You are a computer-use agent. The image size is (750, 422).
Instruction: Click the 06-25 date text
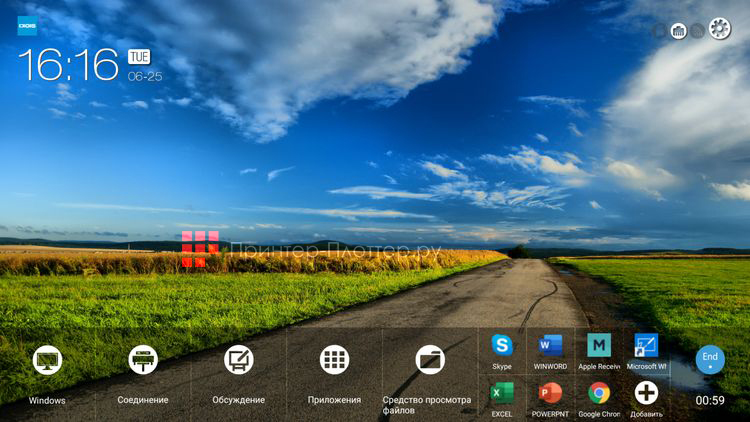coord(145,77)
